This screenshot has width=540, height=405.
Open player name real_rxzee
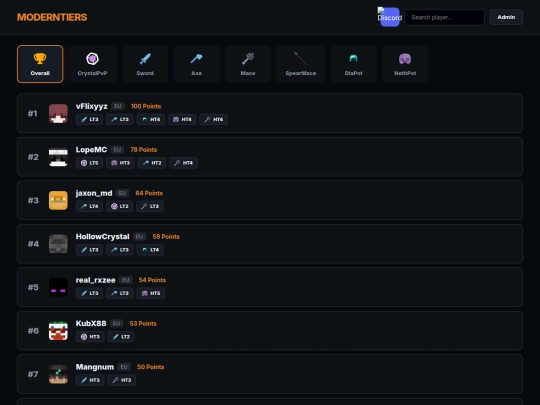(96, 280)
